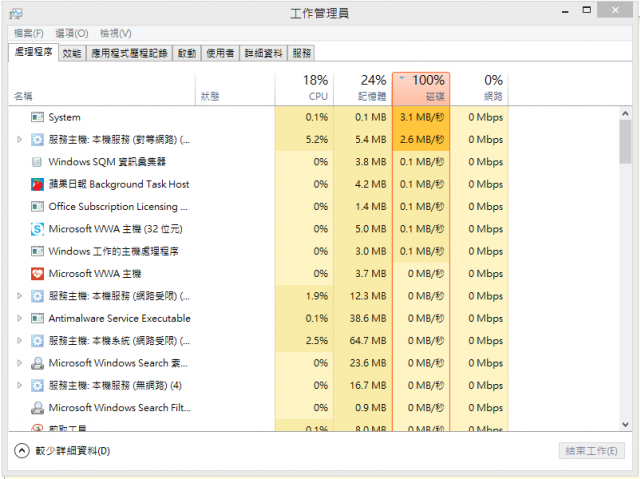Viewport: 640px width, 479px height.
Task: Click gear icon of 服務主機: 本機服務 (對等網路)
Action: (x=37, y=140)
